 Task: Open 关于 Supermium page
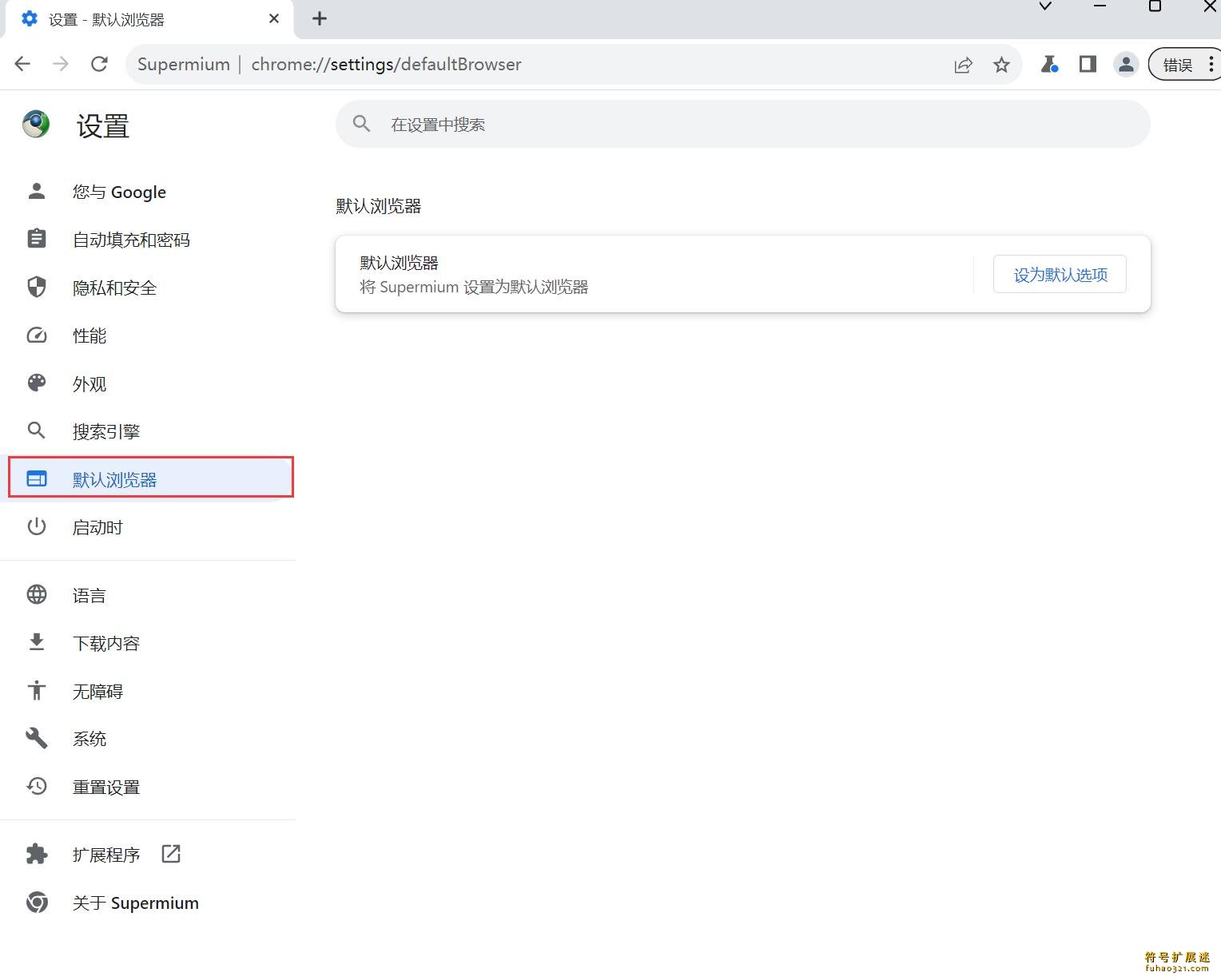[x=148, y=903]
